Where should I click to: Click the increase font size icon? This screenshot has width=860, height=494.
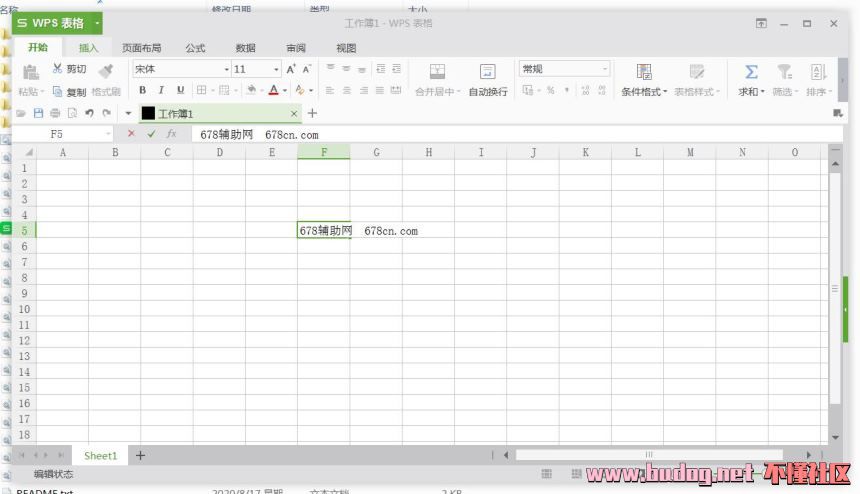[291, 70]
